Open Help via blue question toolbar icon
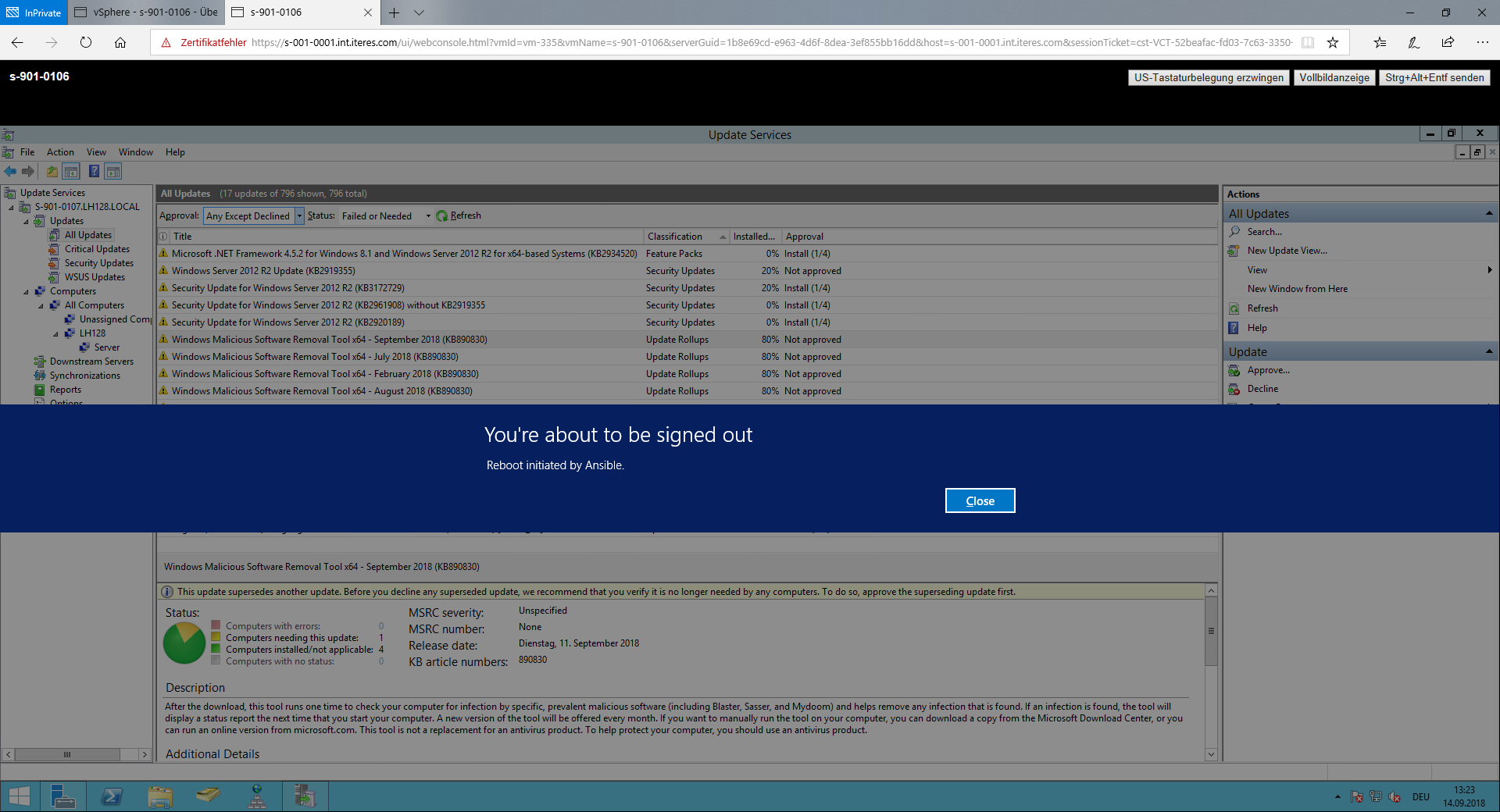Image resolution: width=1500 pixels, height=812 pixels. point(94,172)
